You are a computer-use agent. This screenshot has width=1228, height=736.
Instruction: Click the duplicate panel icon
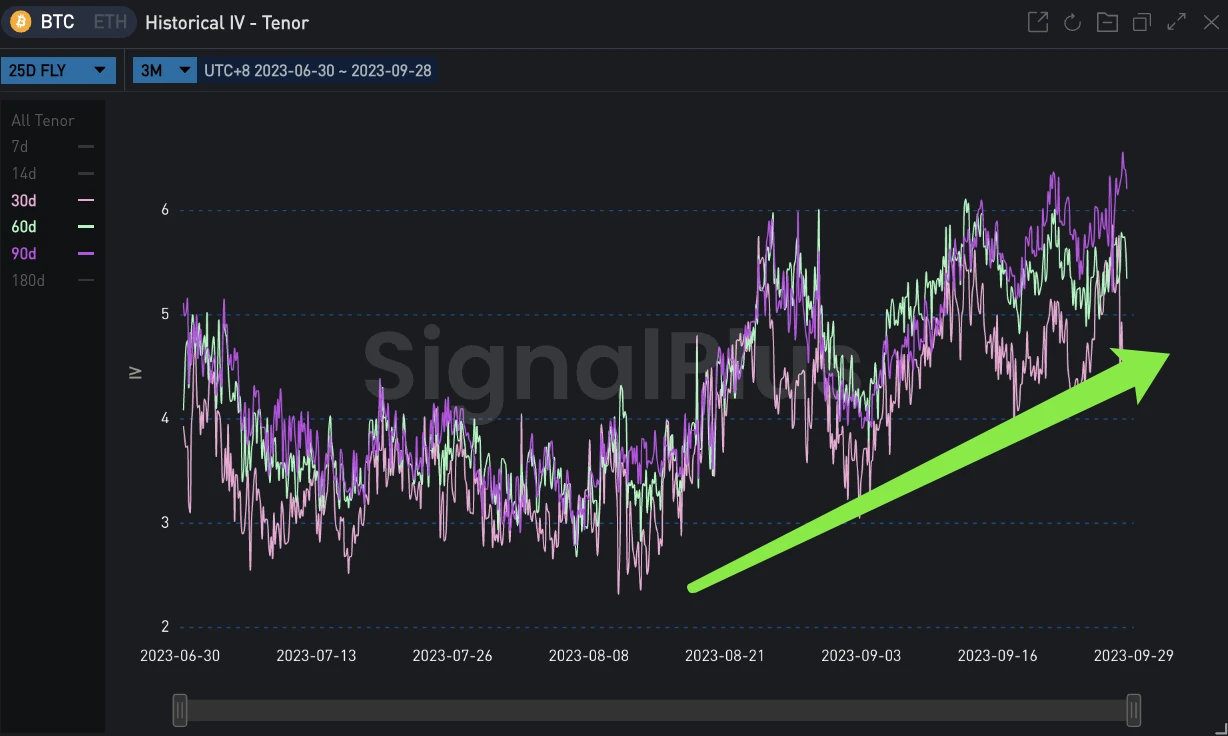(x=1142, y=22)
